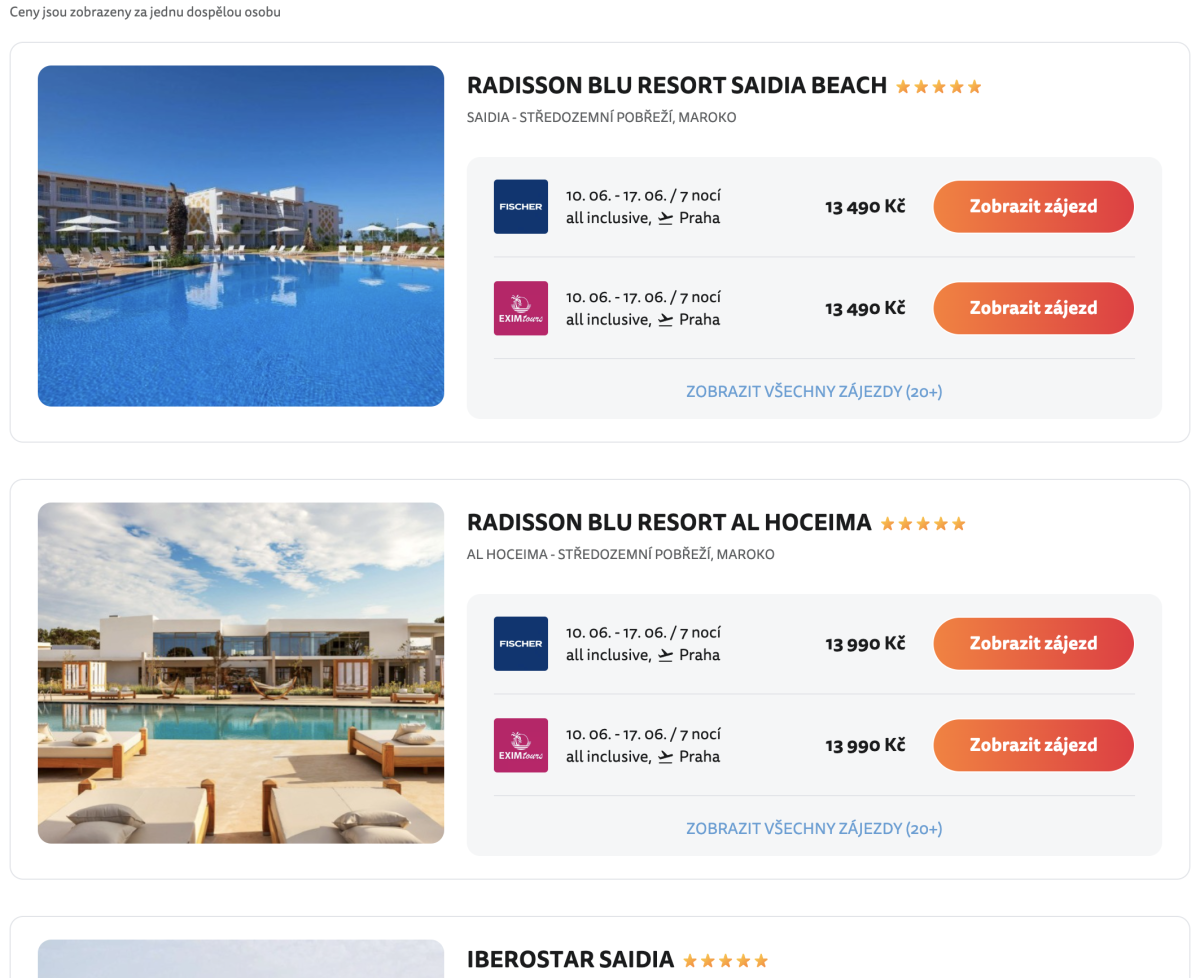Image resolution: width=1200 pixels, height=978 pixels.
Task: Click Fischer logo for Radisson Blu Al Hoceima
Action: point(521,644)
